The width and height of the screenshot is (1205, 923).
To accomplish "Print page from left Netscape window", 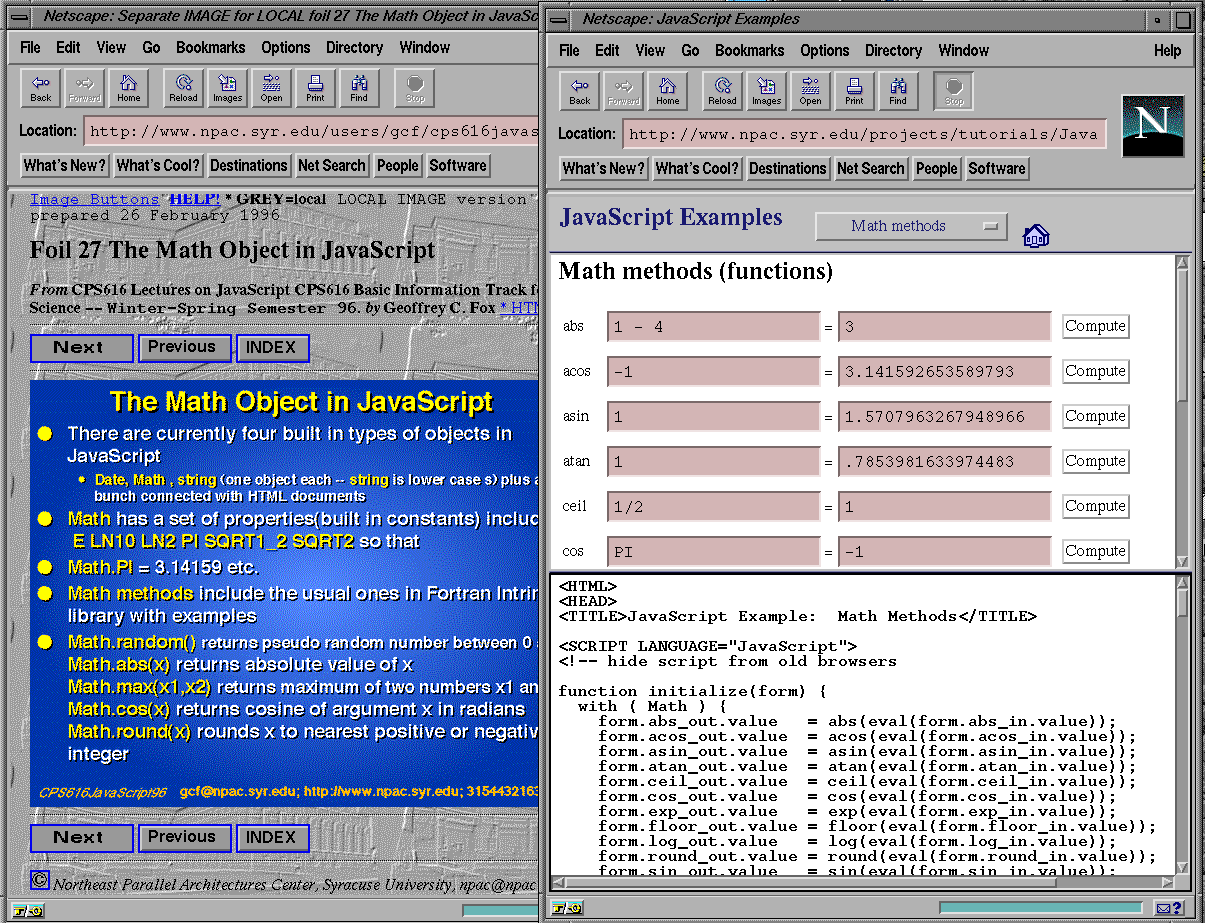I will pyautogui.click(x=315, y=88).
